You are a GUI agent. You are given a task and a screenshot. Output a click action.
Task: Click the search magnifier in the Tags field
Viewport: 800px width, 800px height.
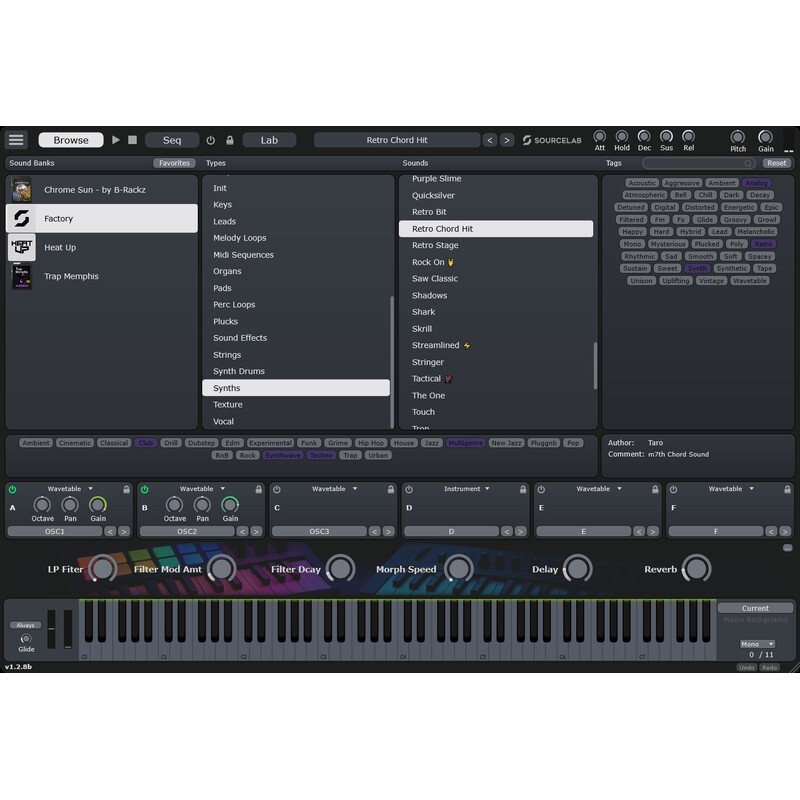tap(747, 163)
